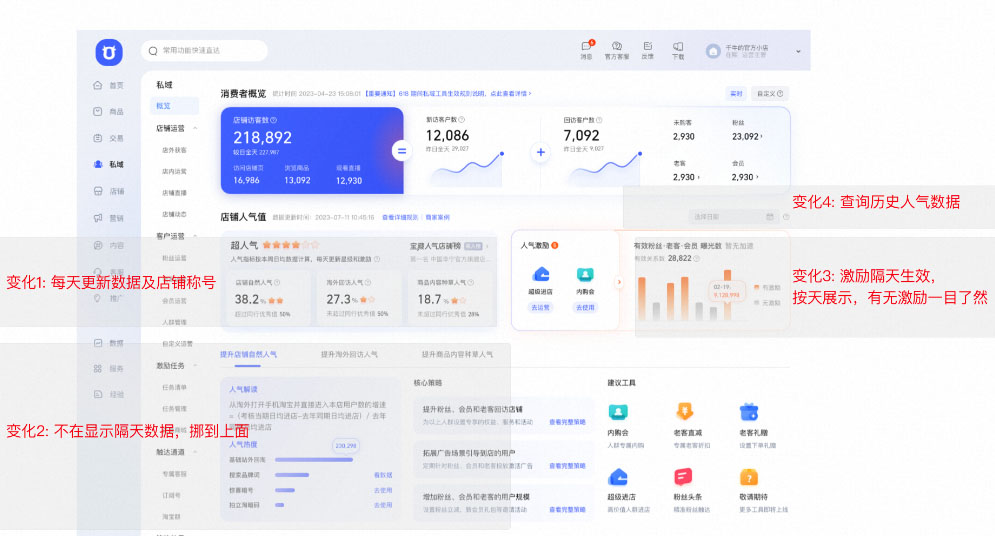Open the 数据 data sidebar item

(x=108, y=343)
